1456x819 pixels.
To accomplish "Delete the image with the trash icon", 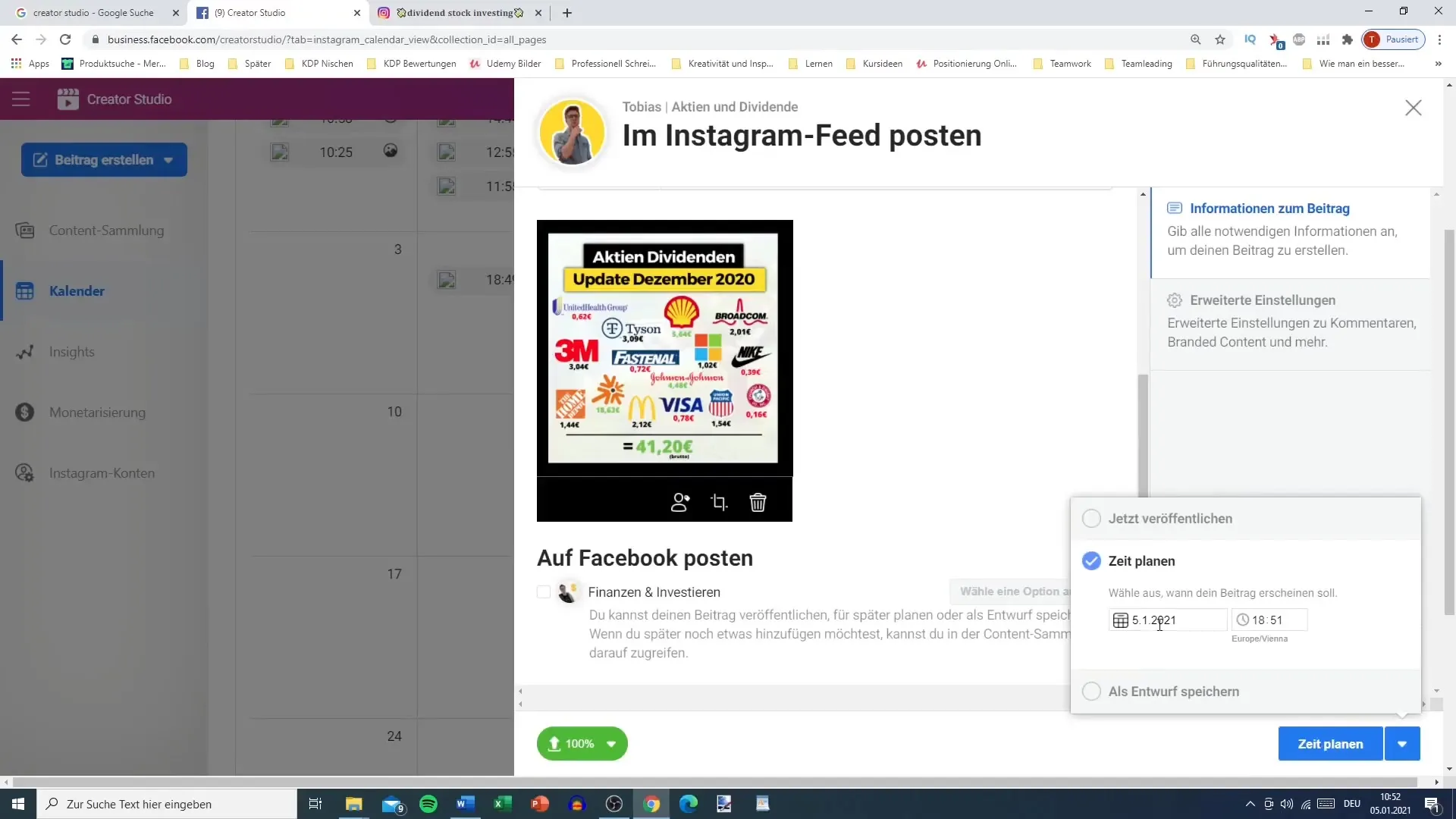I will click(758, 502).
